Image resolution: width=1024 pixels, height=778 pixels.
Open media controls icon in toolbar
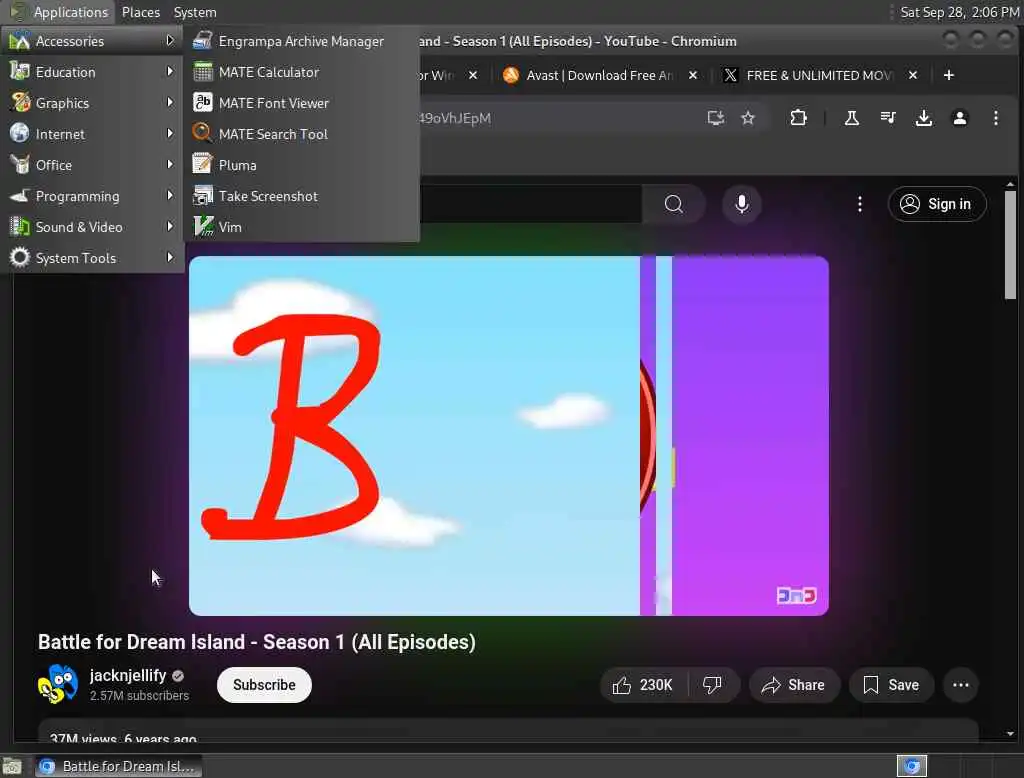(x=888, y=118)
